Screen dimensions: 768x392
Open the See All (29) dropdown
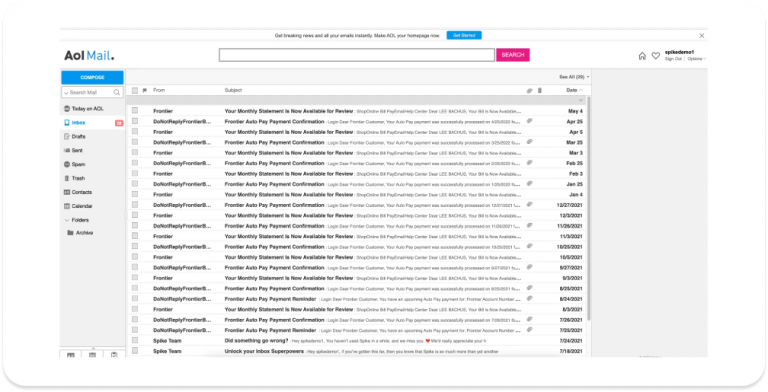pos(575,77)
